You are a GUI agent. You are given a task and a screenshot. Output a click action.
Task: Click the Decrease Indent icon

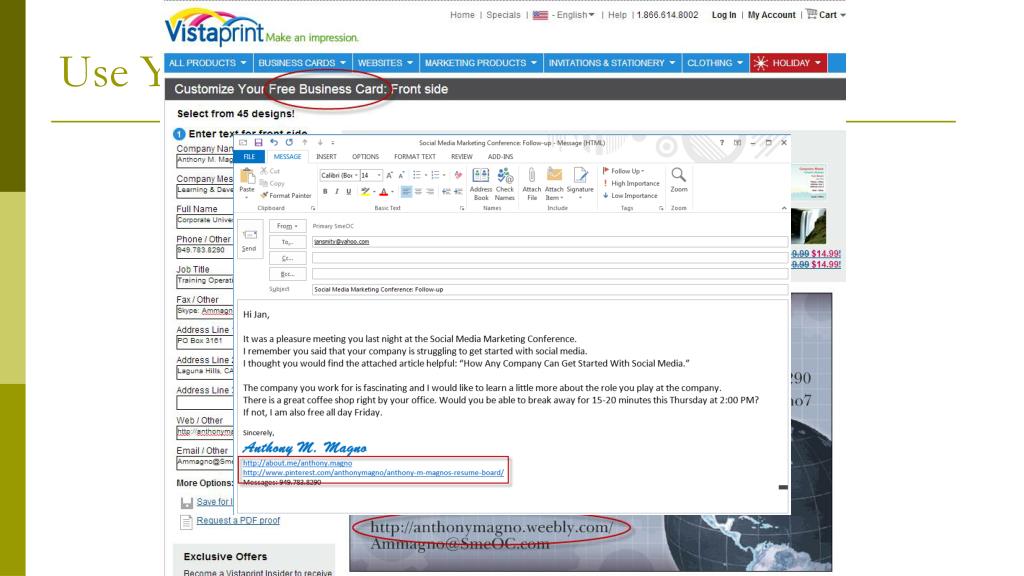(446, 191)
